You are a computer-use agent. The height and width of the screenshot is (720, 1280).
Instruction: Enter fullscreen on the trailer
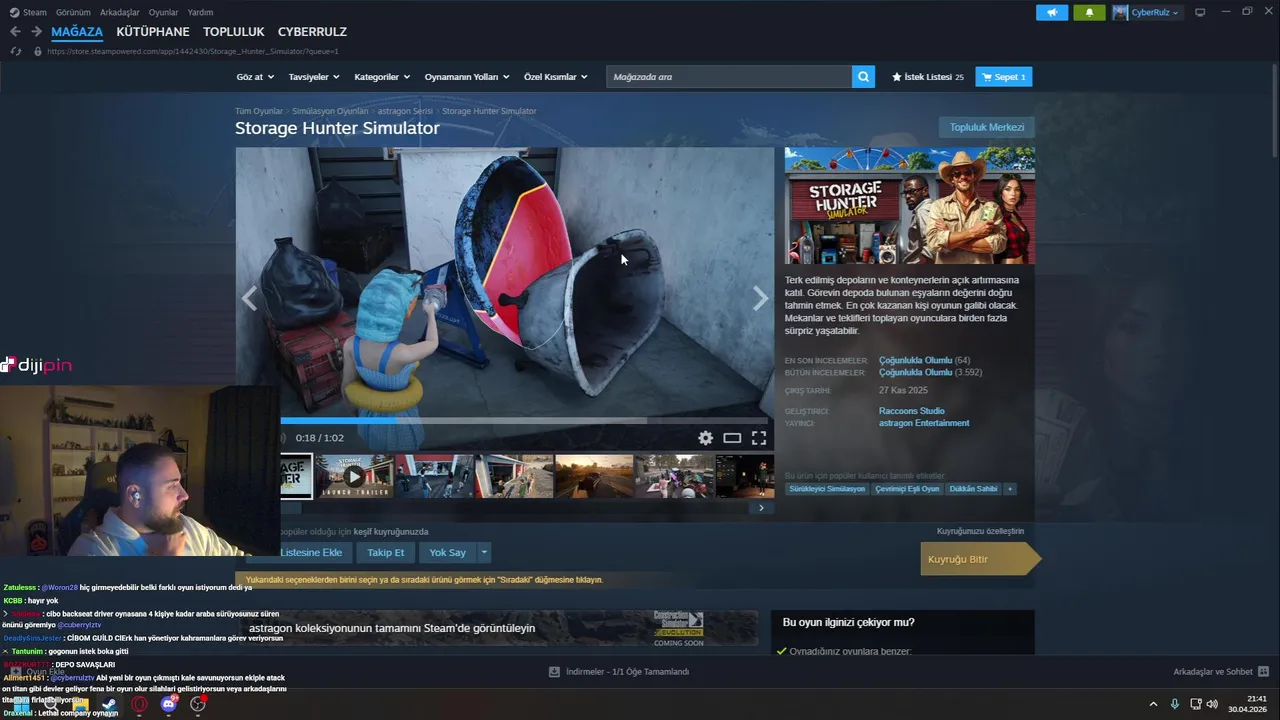coord(759,438)
